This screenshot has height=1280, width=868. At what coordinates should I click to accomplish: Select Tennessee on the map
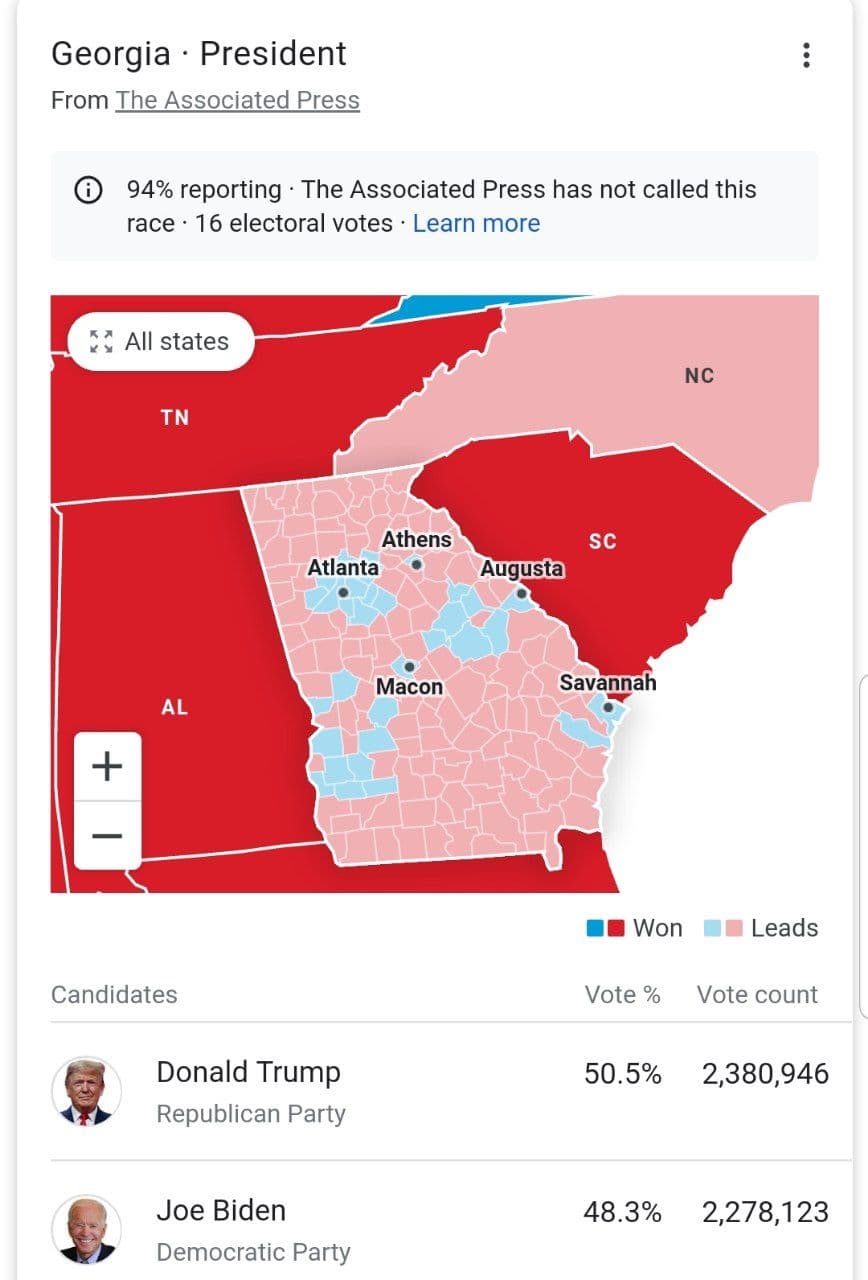pos(175,418)
